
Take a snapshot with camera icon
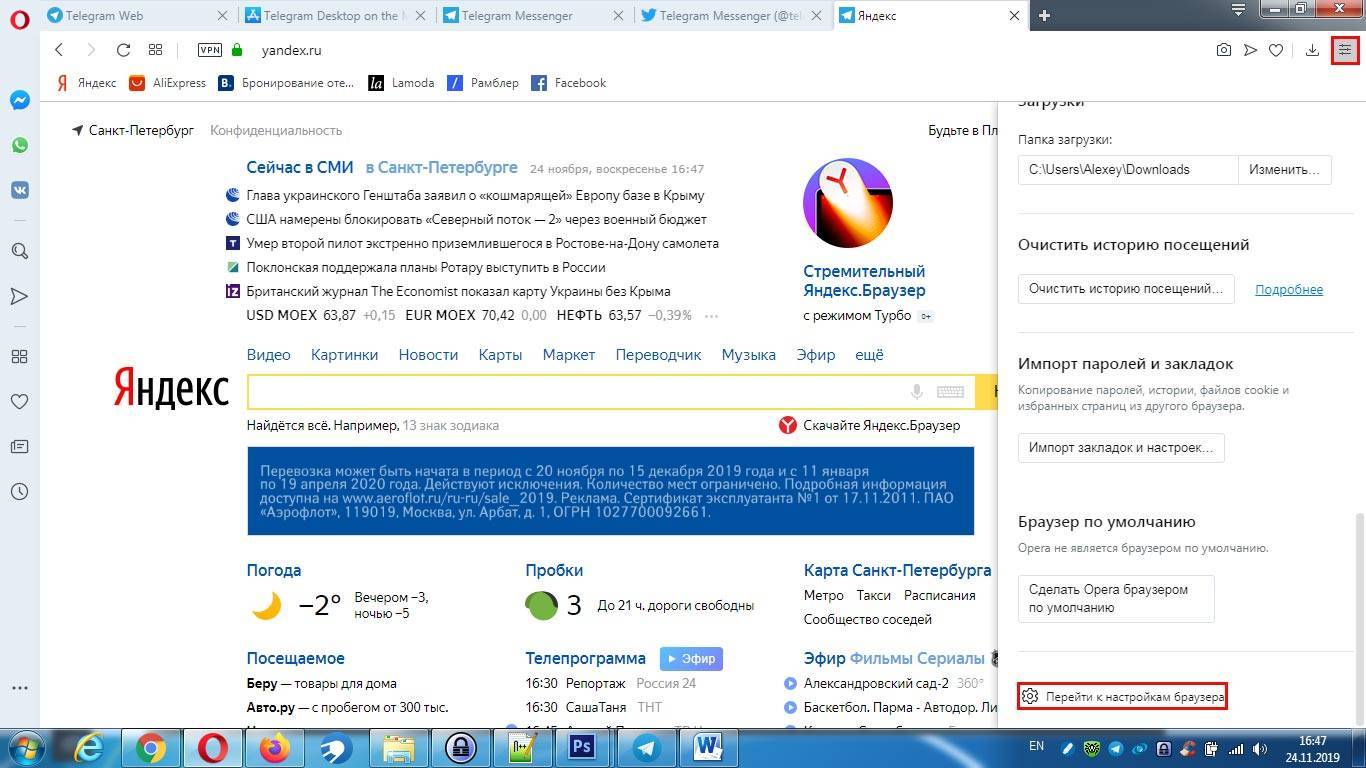click(1223, 50)
